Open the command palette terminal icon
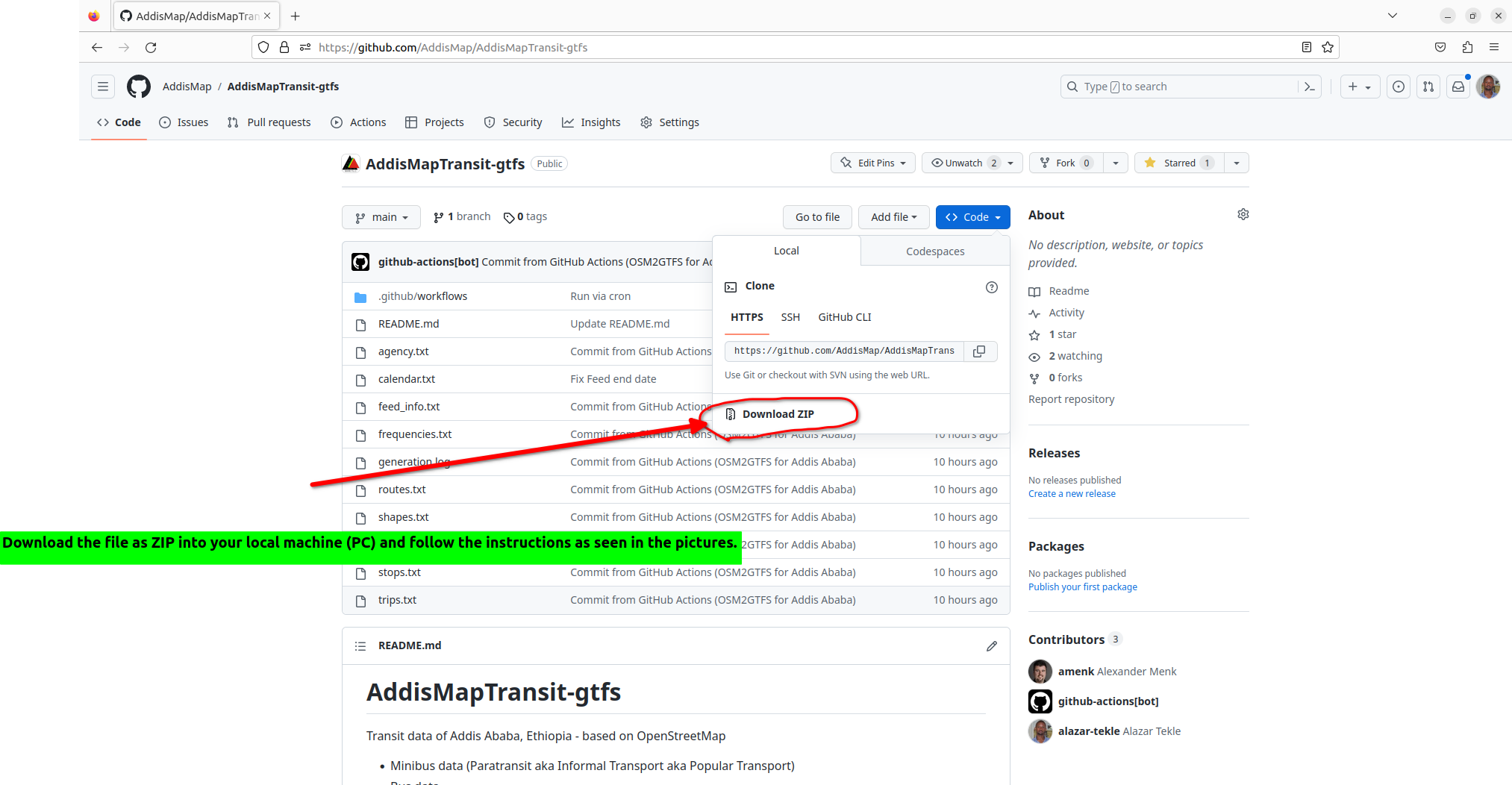This screenshot has height=785, width=1512. (x=1310, y=86)
